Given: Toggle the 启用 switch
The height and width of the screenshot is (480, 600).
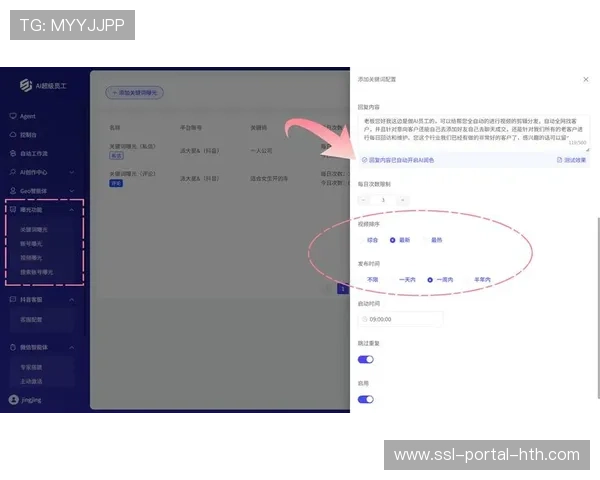Looking at the screenshot, I should pos(365,399).
